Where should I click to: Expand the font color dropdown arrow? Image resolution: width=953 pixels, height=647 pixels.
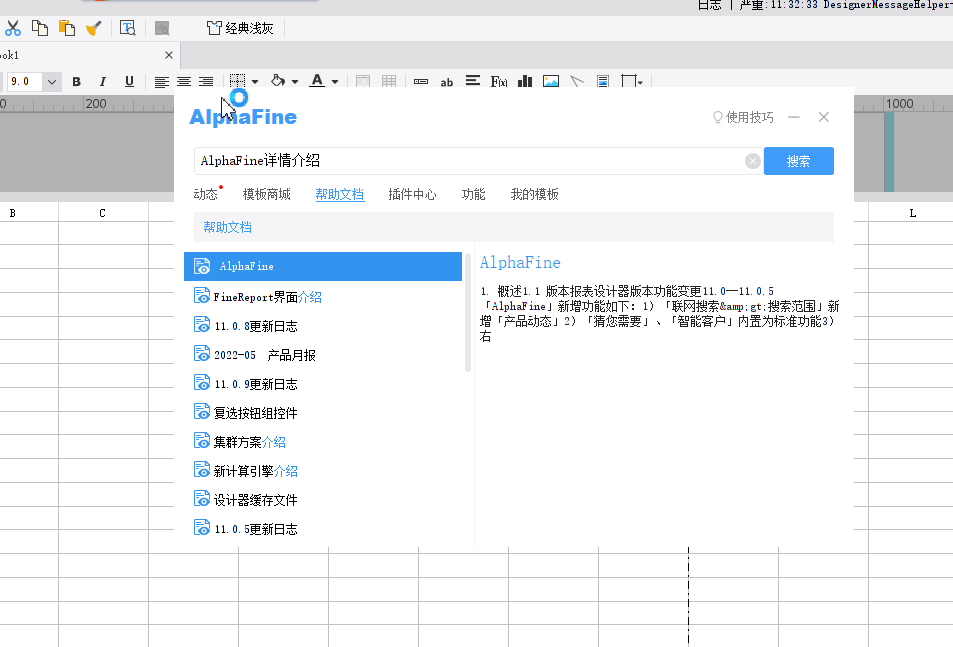(335, 82)
